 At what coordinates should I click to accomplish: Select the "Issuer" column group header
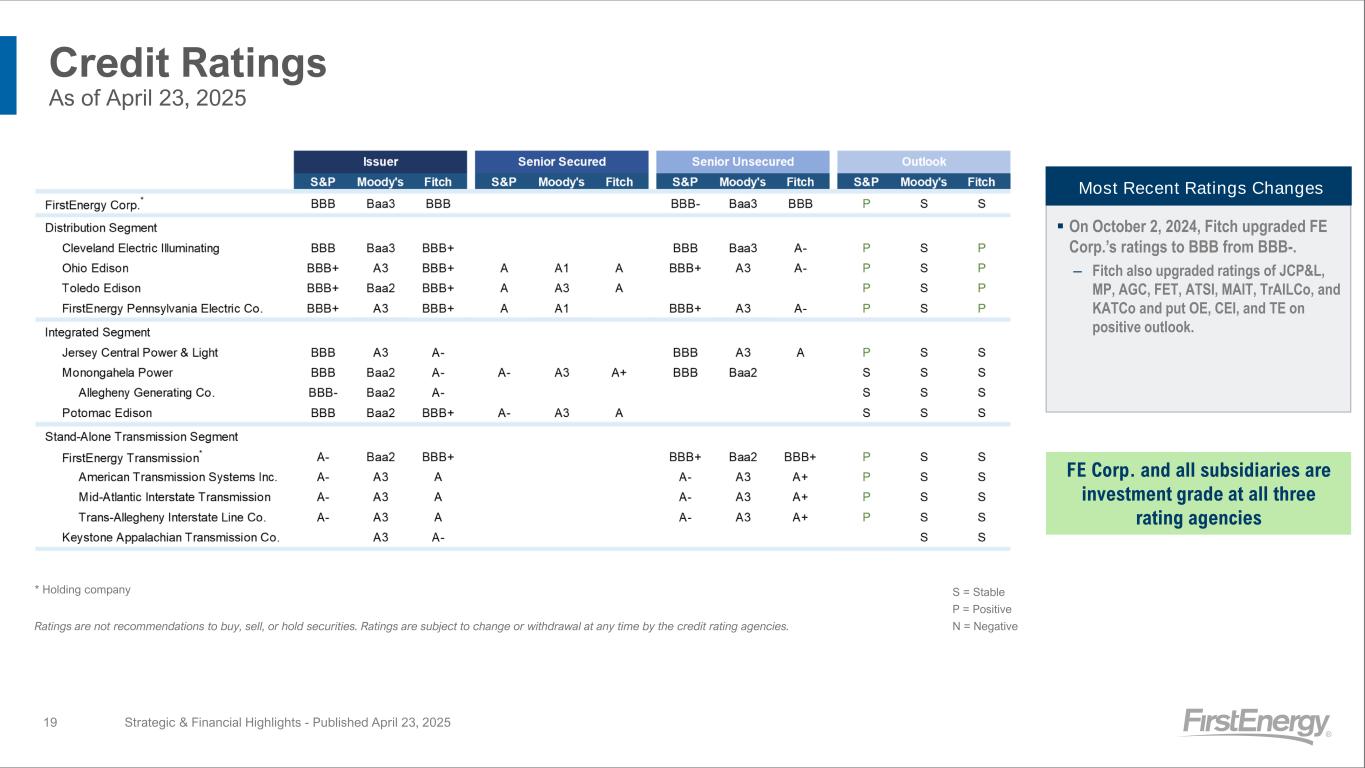point(380,161)
